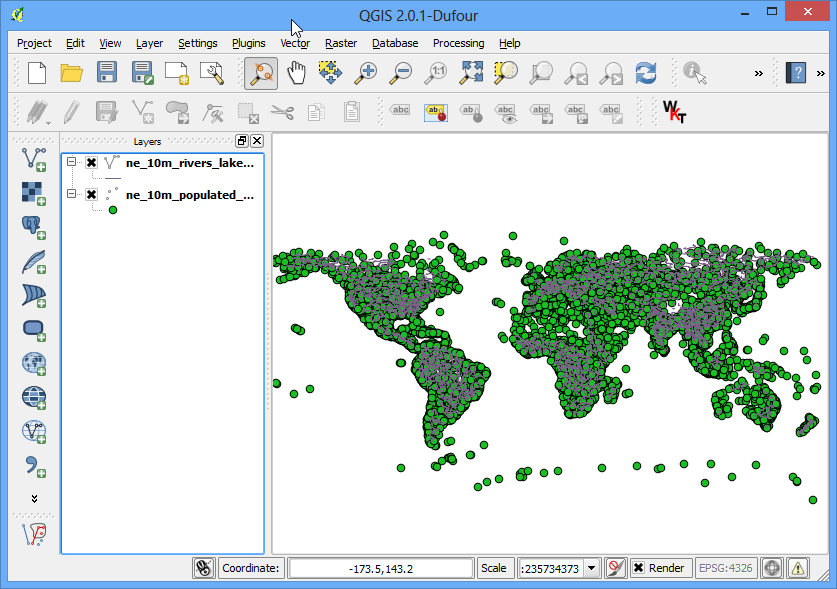Image resolution: width=837 pixels, height=589 pixels.
Task: Expand hidden toolbar items after Identify
Action: pyautogui.click(x=759, y=73)
